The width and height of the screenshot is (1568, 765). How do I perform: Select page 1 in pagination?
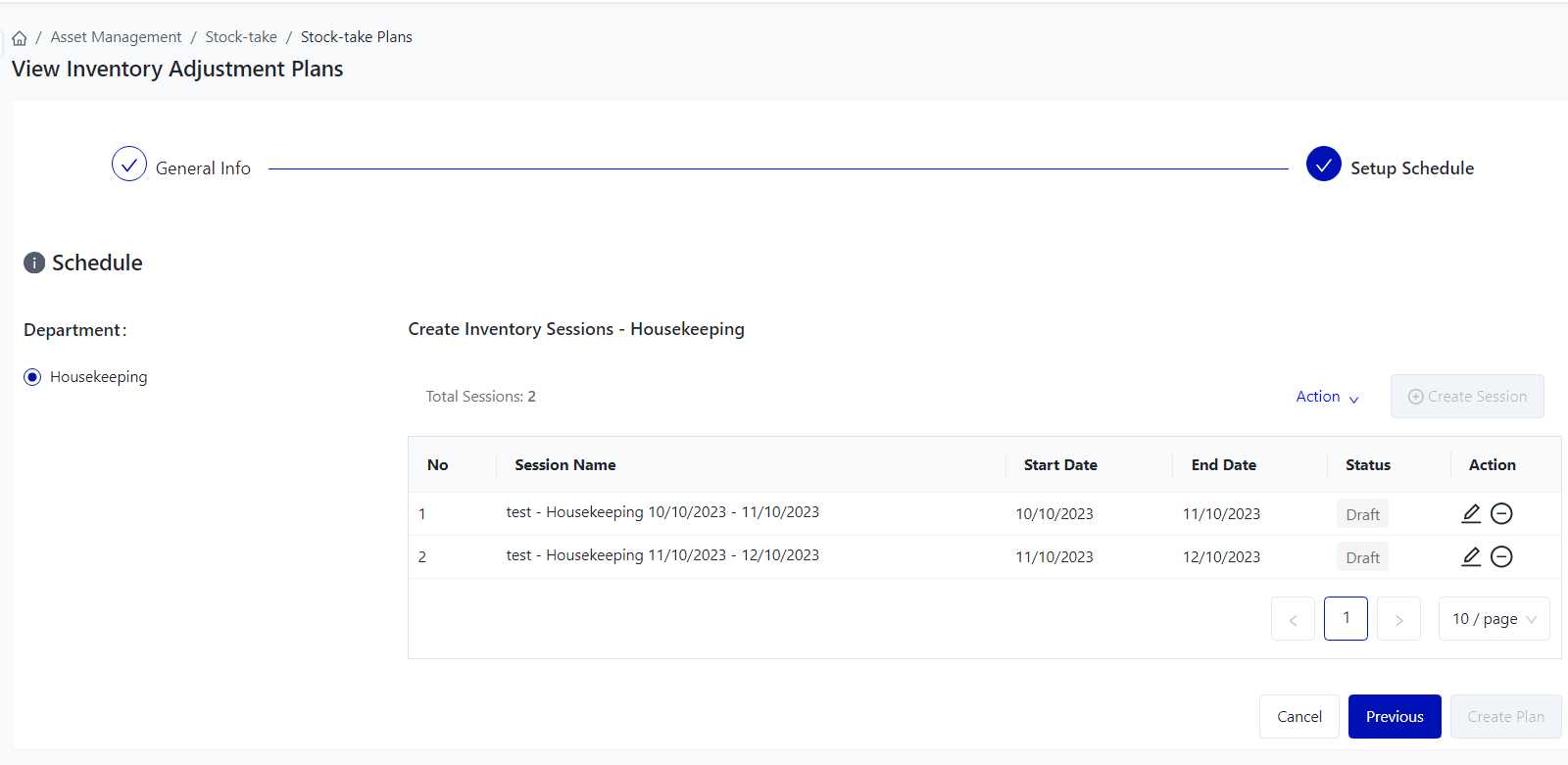[1346, 618]
